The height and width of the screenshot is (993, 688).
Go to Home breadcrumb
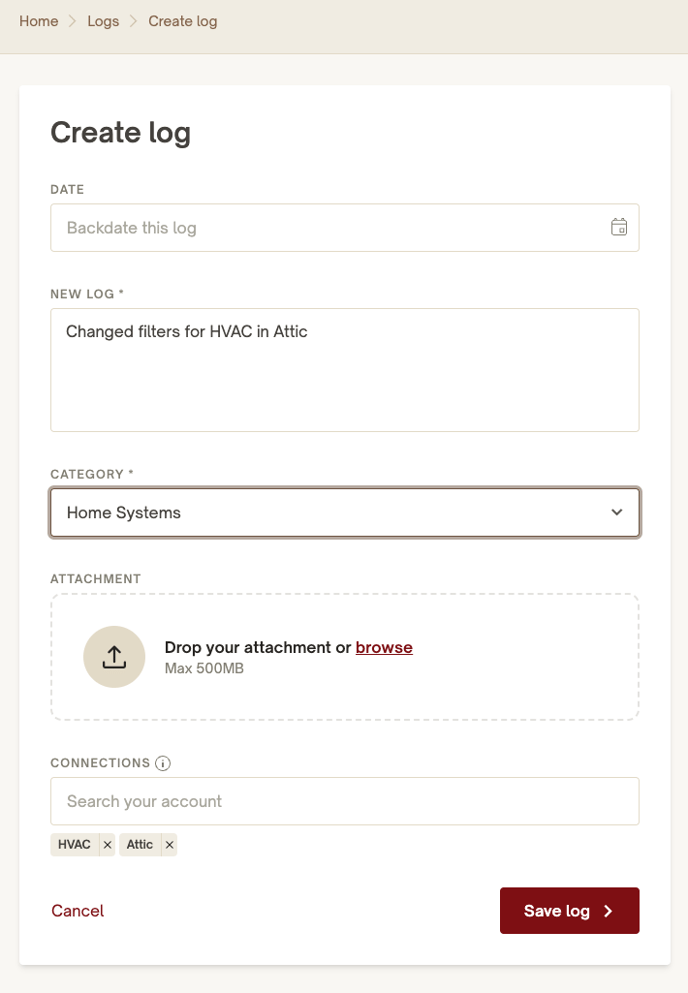point(39,21)
